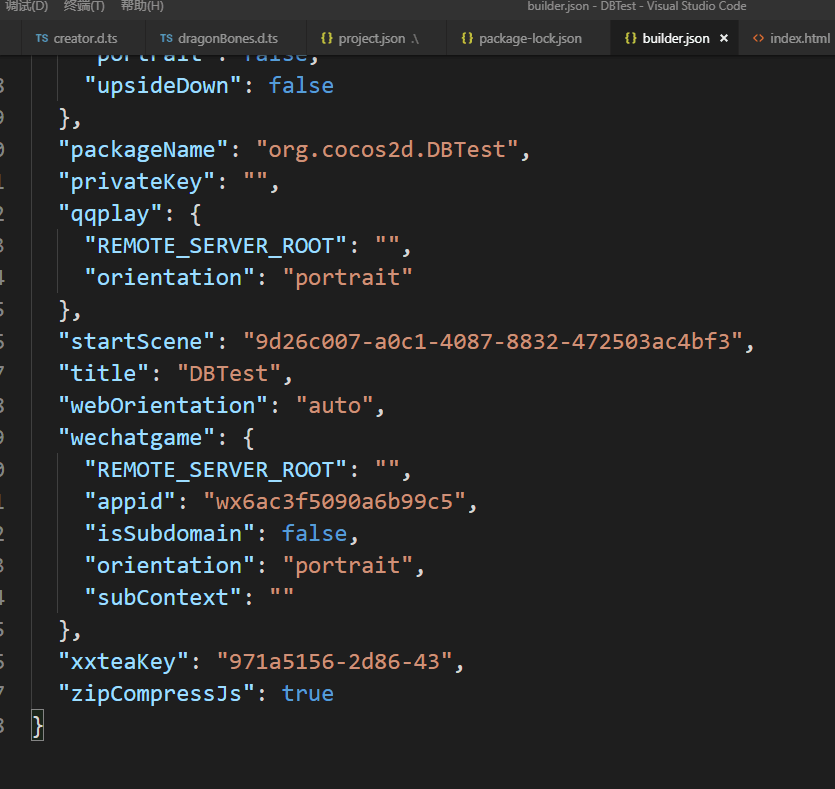Image resolution: width=835 pixels, height=789 pixels.
Task: Click the JSON braces icon on project.json tab
Action: click(x=327, y=39)
